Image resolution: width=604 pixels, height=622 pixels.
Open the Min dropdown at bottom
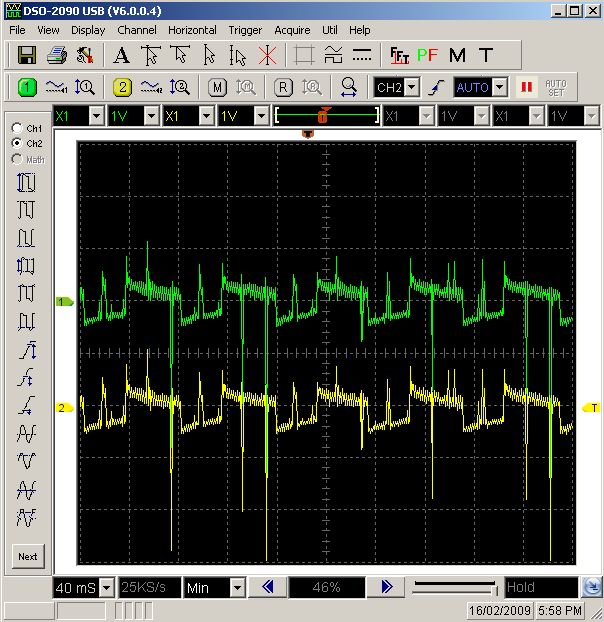(x=237, y=587)
